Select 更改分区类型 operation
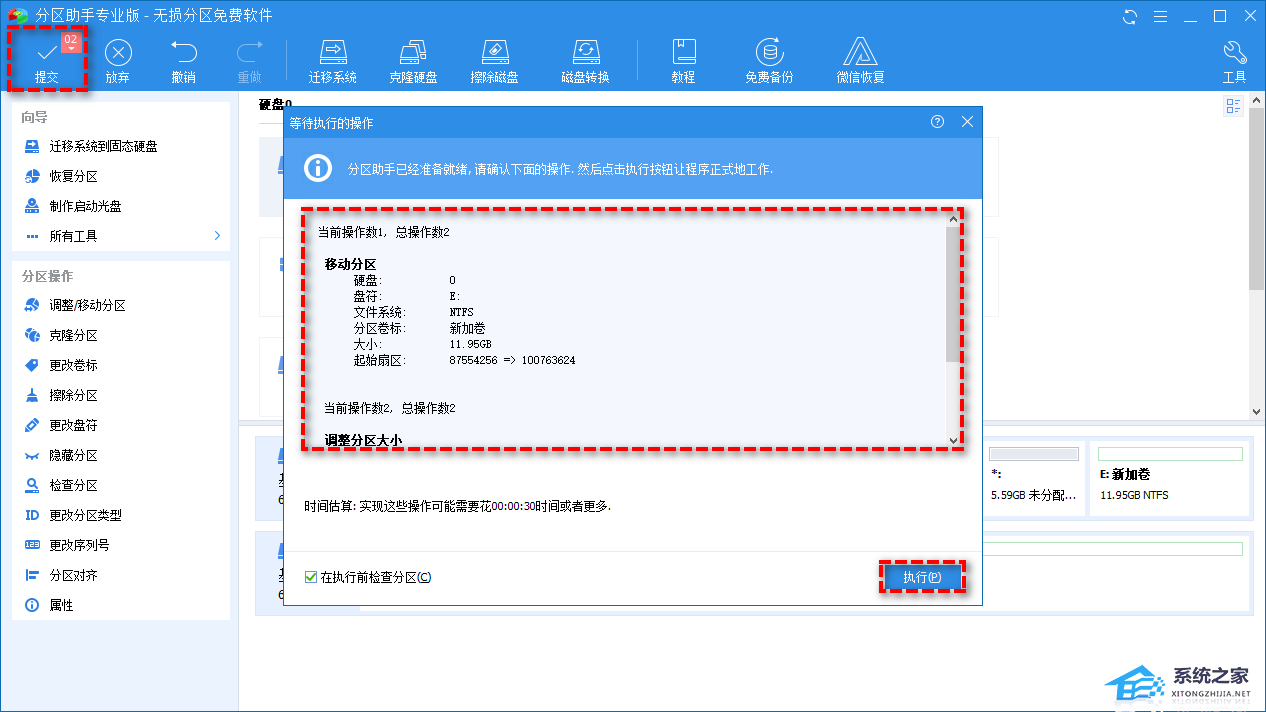This screenshot has width=1266, height=712. click(120, 515)
